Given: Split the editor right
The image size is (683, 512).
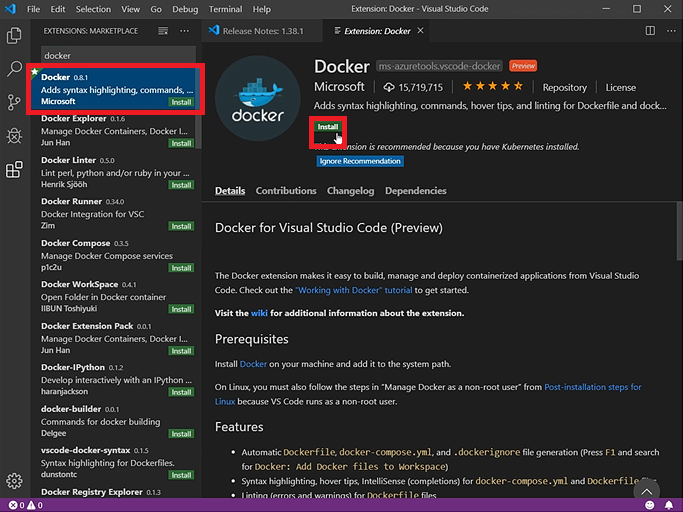Looking at the screenshot, I should (650, 31).
